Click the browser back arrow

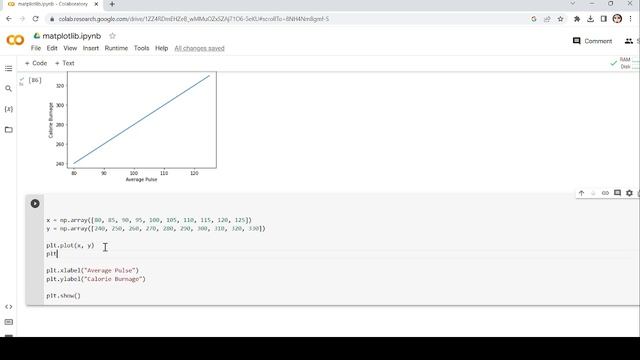pyautogui.click(x=9, y=19)
